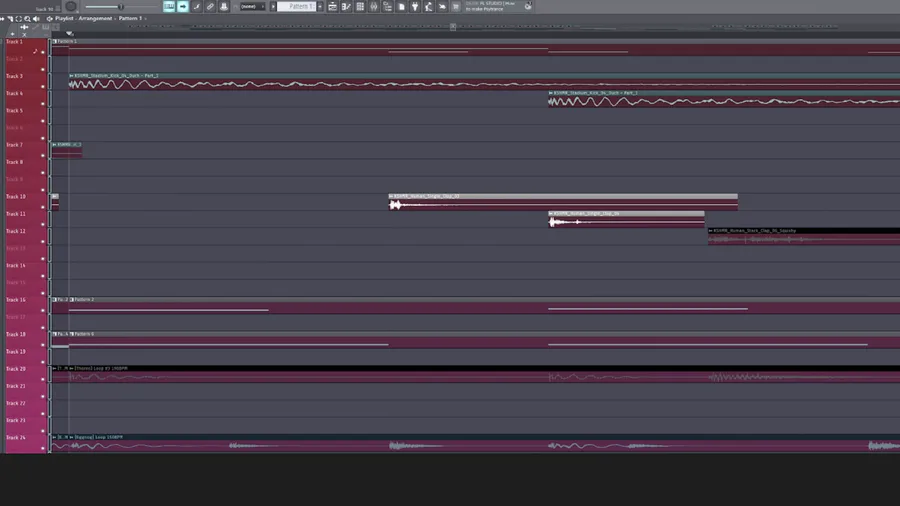Open the piano roll view icon

(x=346, y=6)
